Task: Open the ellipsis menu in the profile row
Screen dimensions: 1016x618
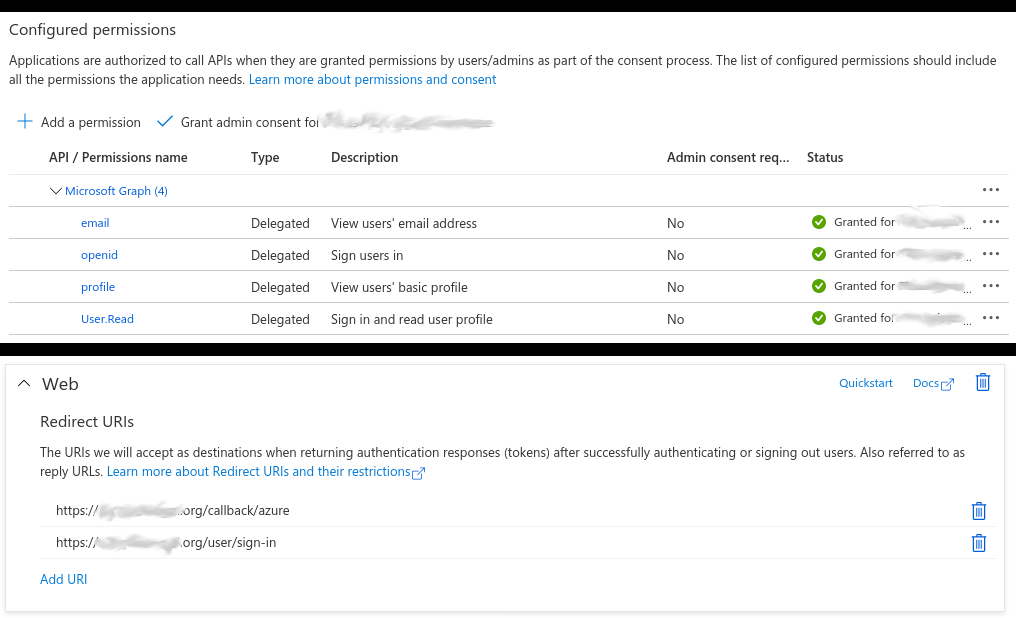Action: pos(990,286)
